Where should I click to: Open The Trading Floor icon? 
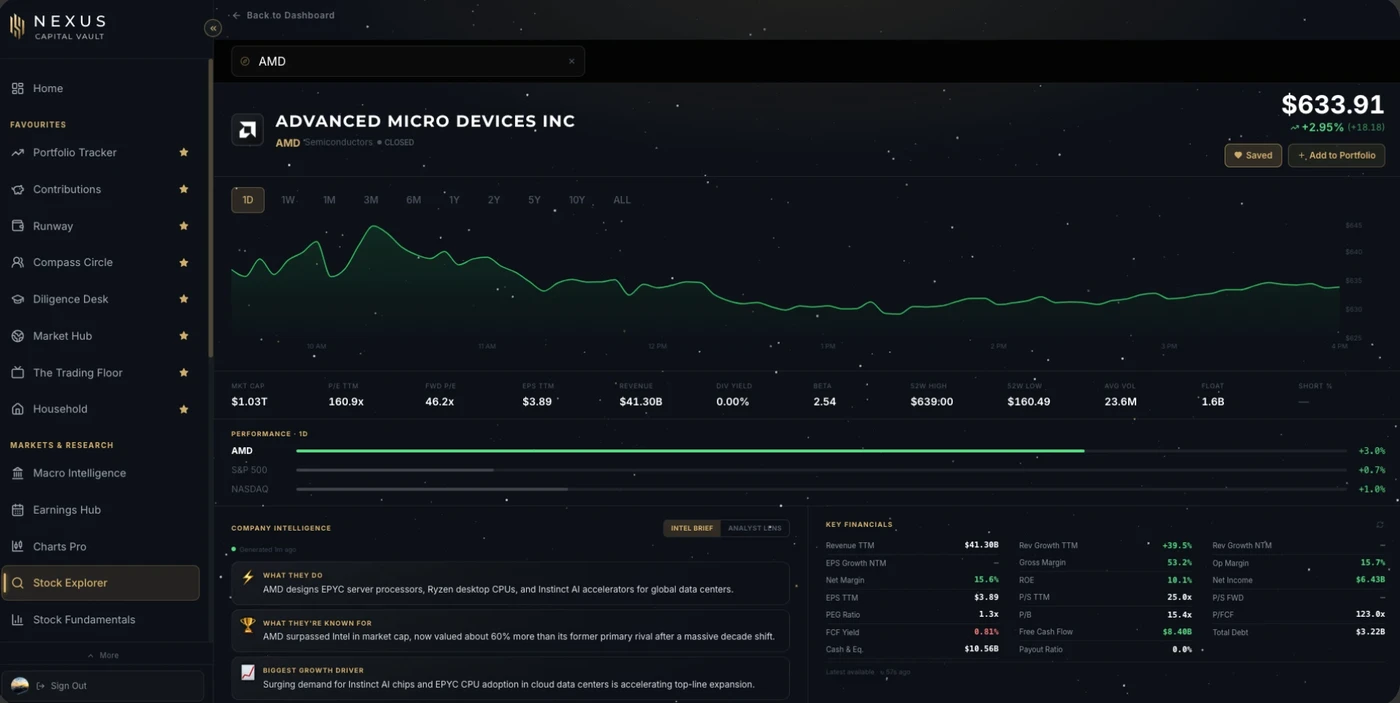pos(17,373)
